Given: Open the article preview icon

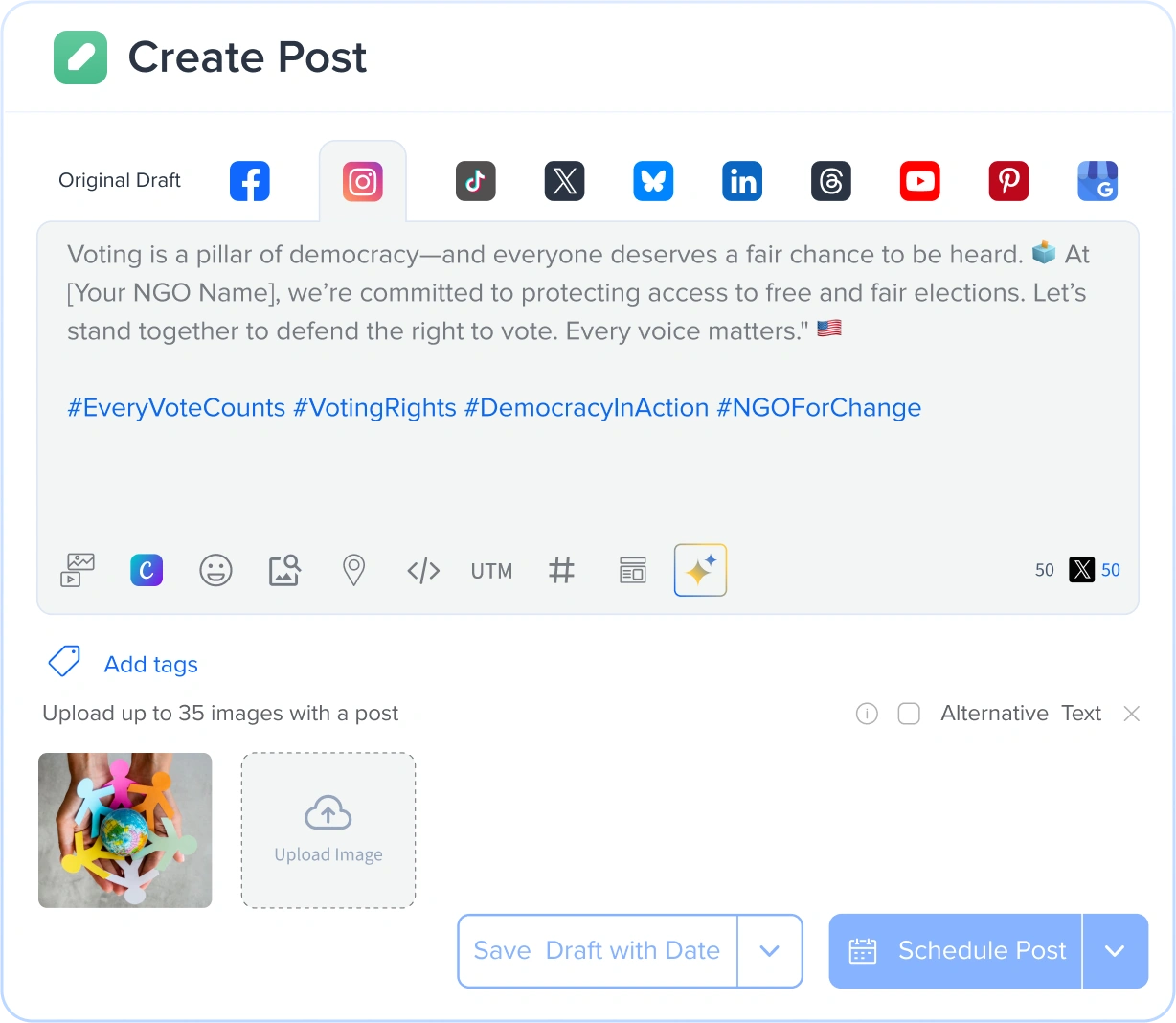Looking at the screenshot, I should pos(632,570).
